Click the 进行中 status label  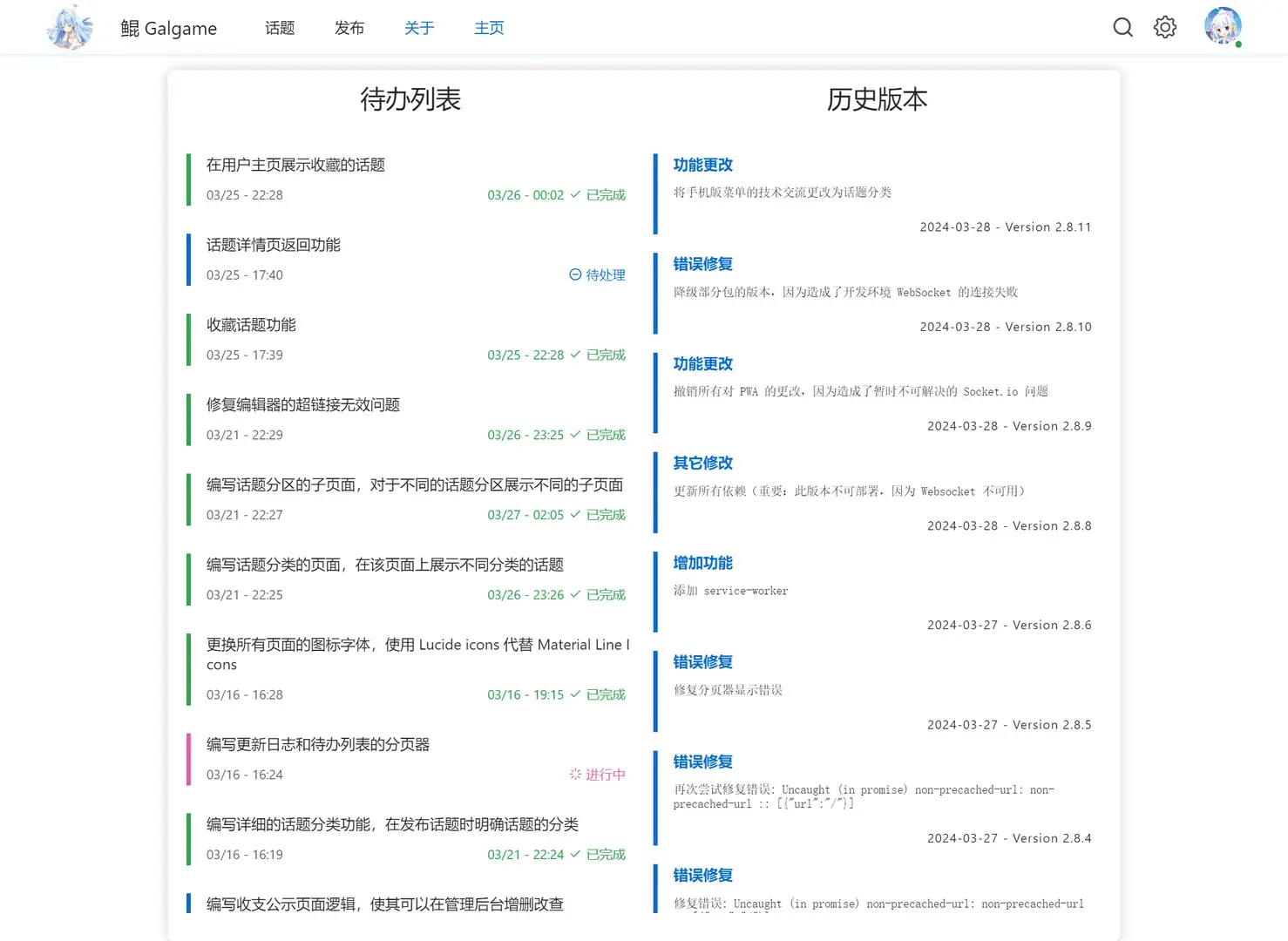606,775
